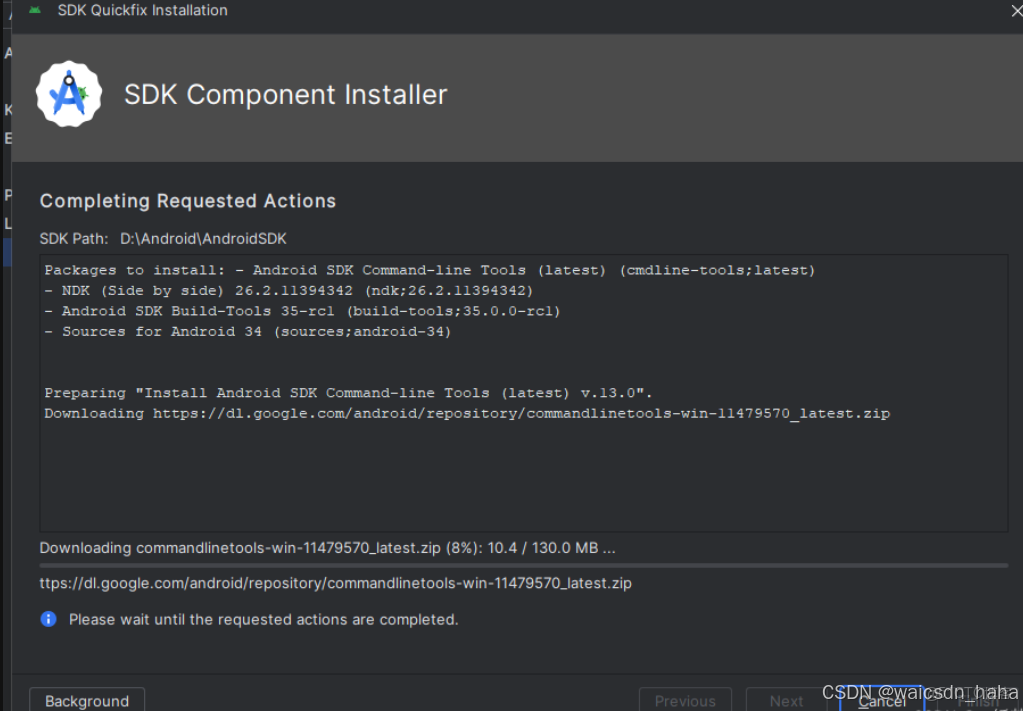Screen dimensions: 1023x711
Task: Click the Background button
Action: click(86, 700)
